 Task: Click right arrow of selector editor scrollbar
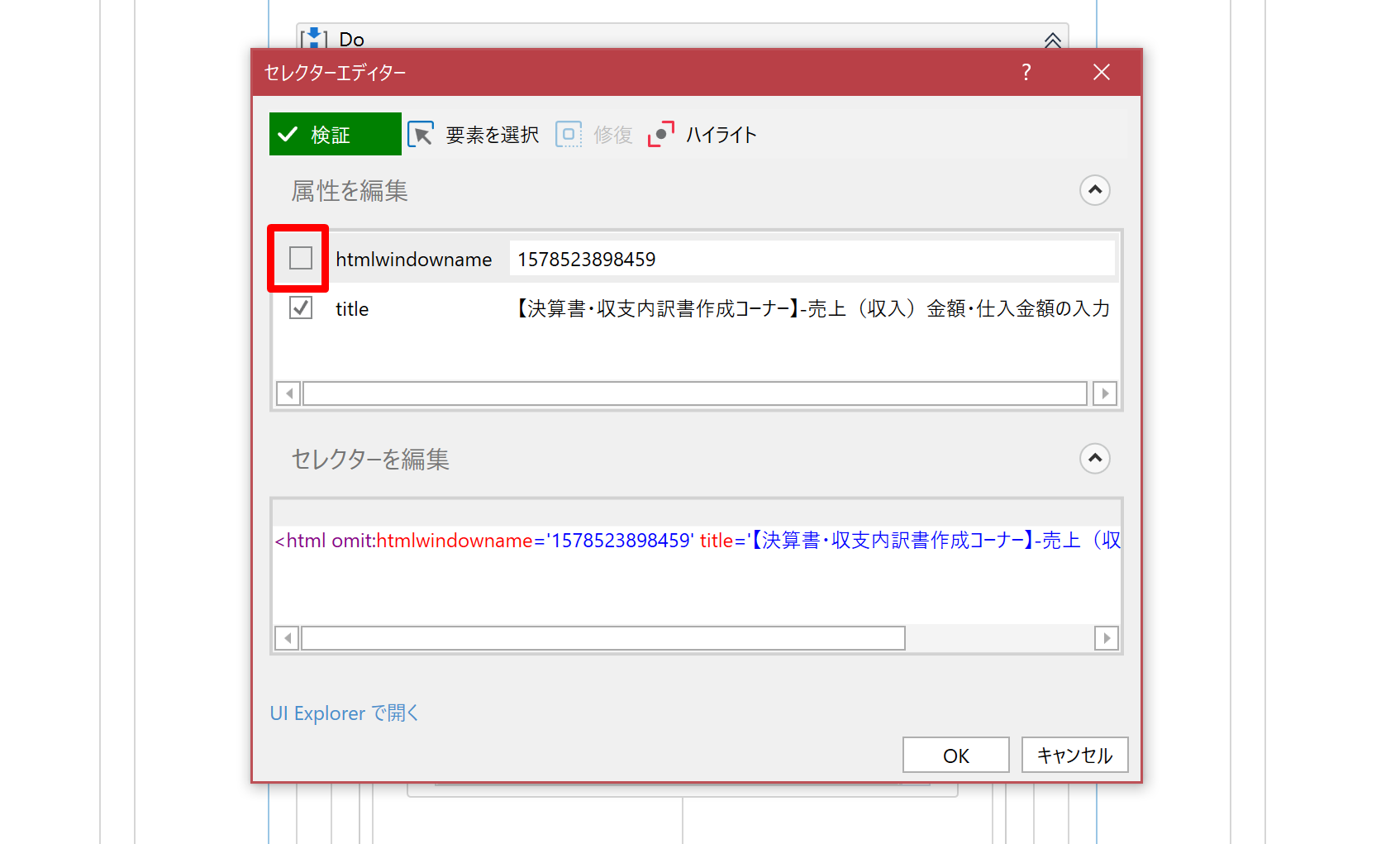pos(1107,638)
